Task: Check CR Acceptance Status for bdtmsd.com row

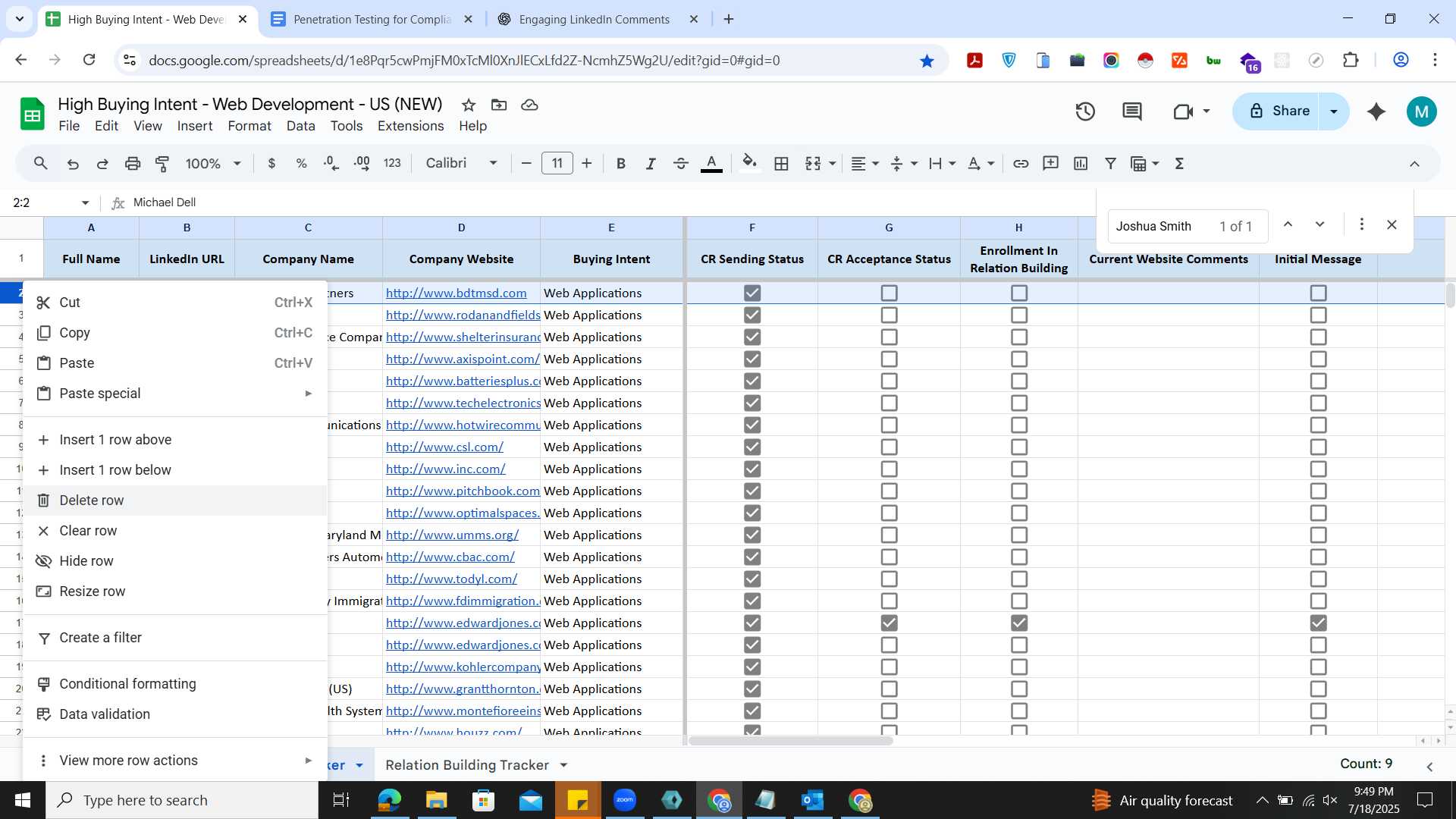Action: pyautogui.click(x=889, y=293)
